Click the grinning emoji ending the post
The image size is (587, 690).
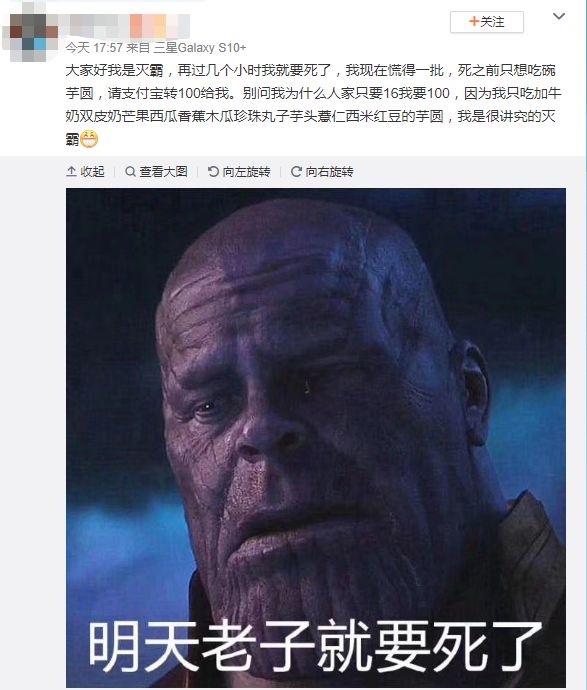point(88,139)
